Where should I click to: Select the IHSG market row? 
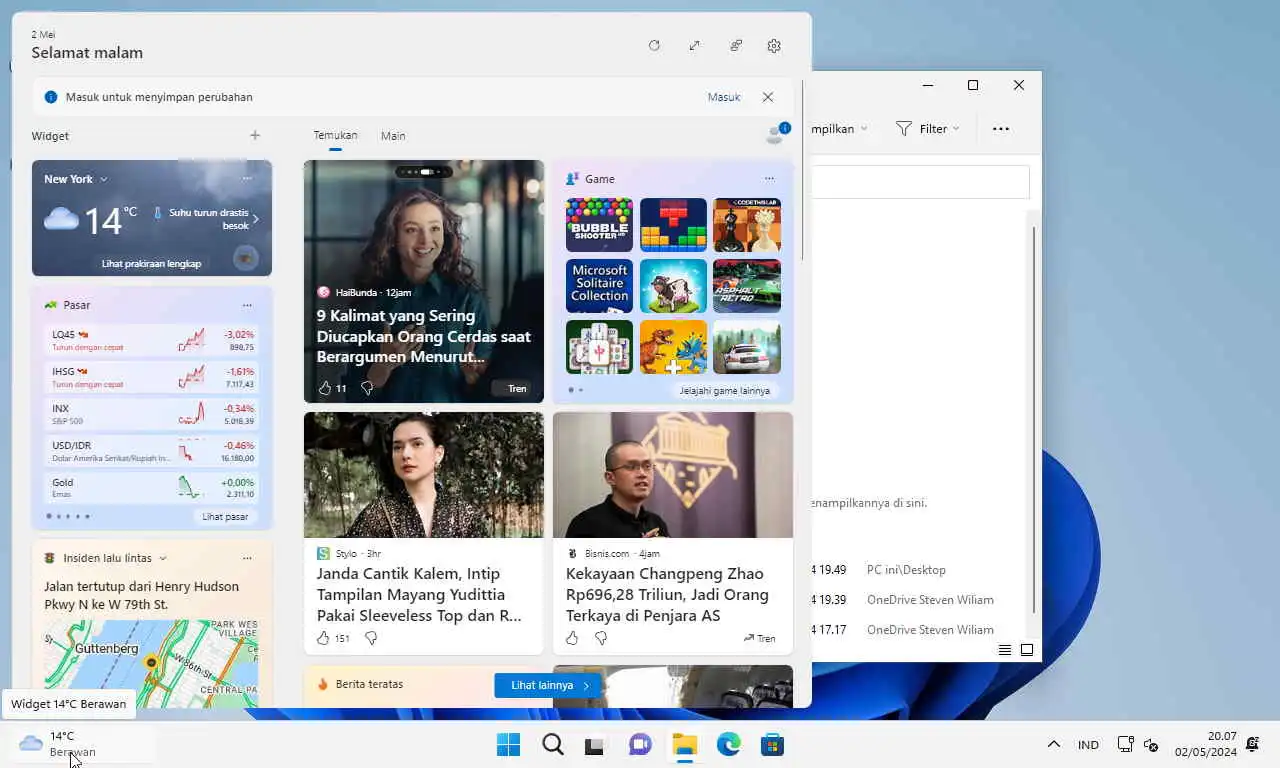click(152, 378)
